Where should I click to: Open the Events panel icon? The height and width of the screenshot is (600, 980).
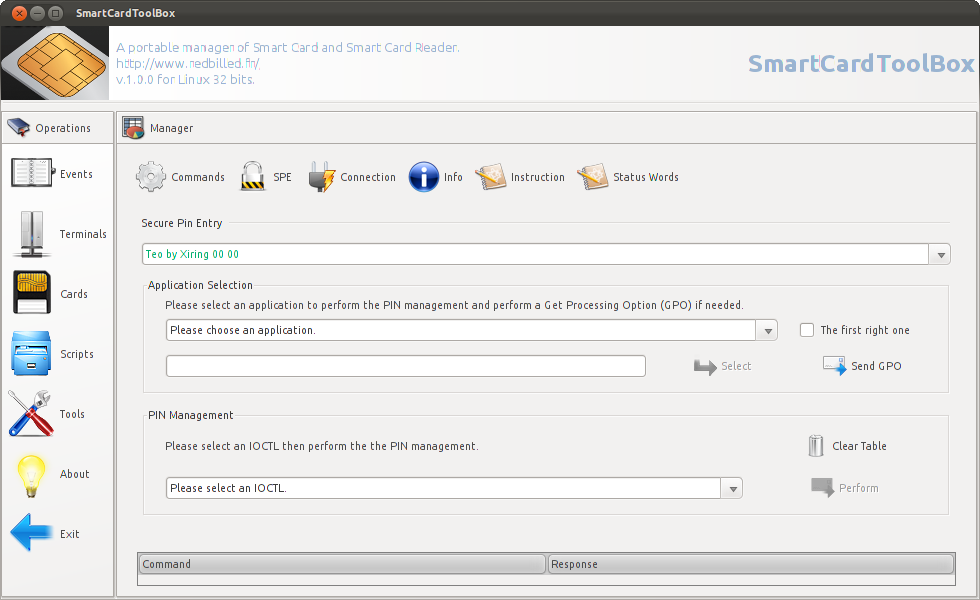(x=31, y=173)
